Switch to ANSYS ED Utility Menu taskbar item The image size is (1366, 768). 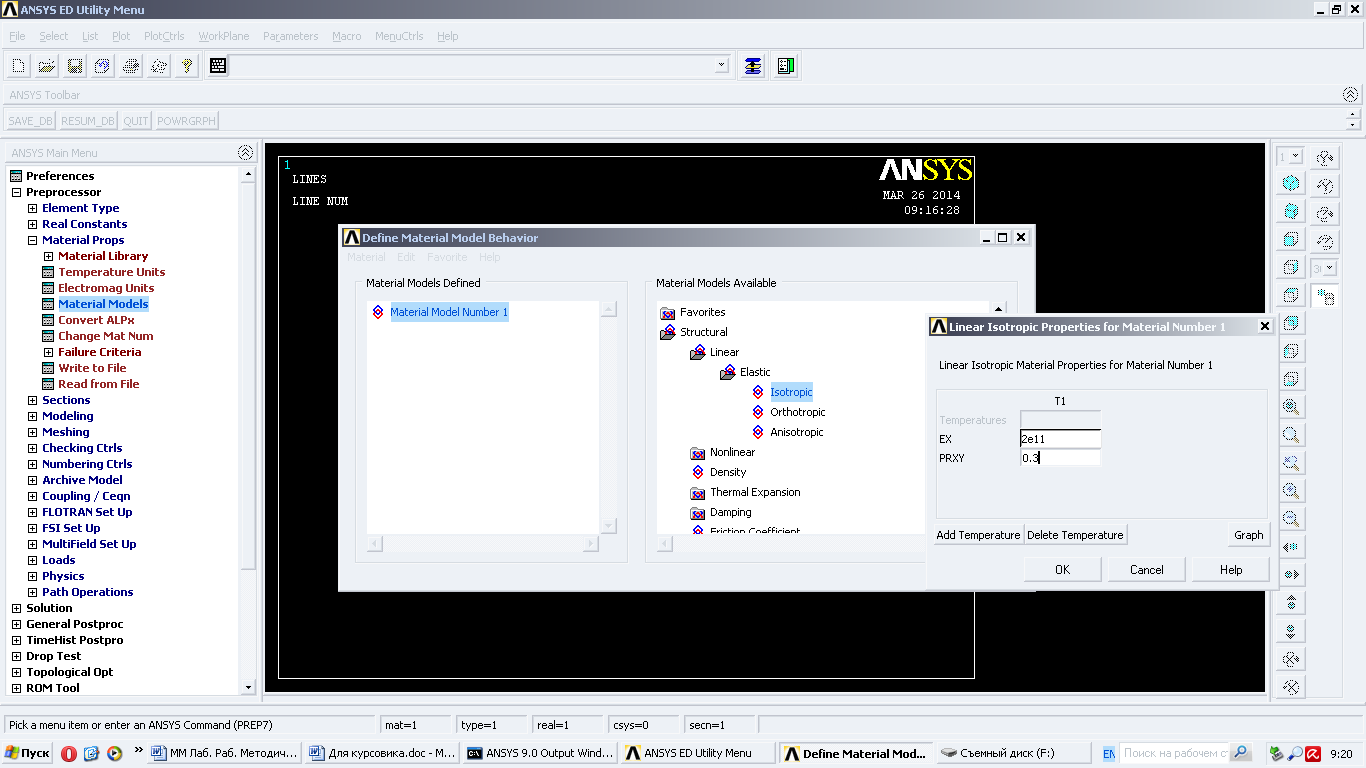pos(697,753)
